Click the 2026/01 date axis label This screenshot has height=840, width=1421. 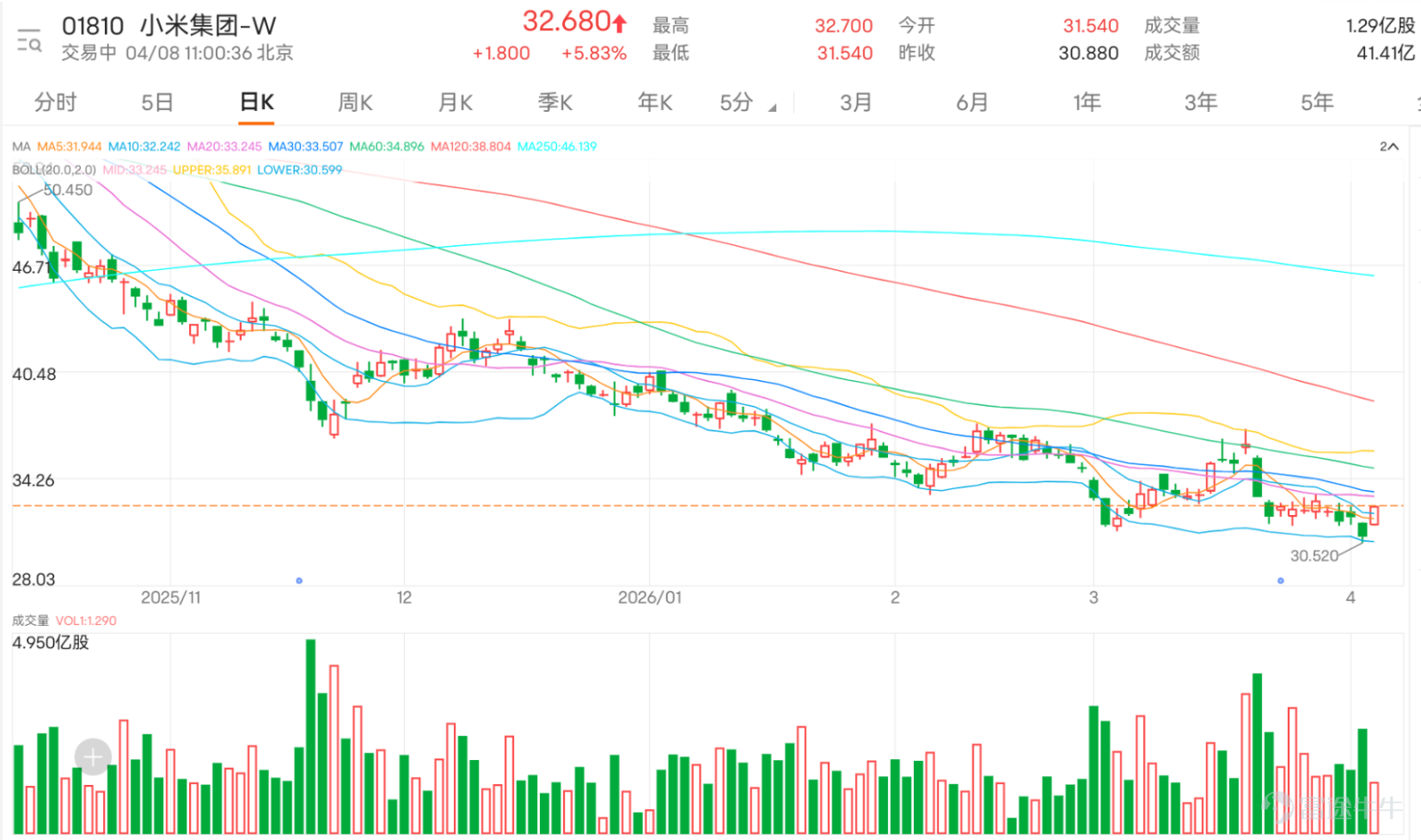tap(650, 598)
